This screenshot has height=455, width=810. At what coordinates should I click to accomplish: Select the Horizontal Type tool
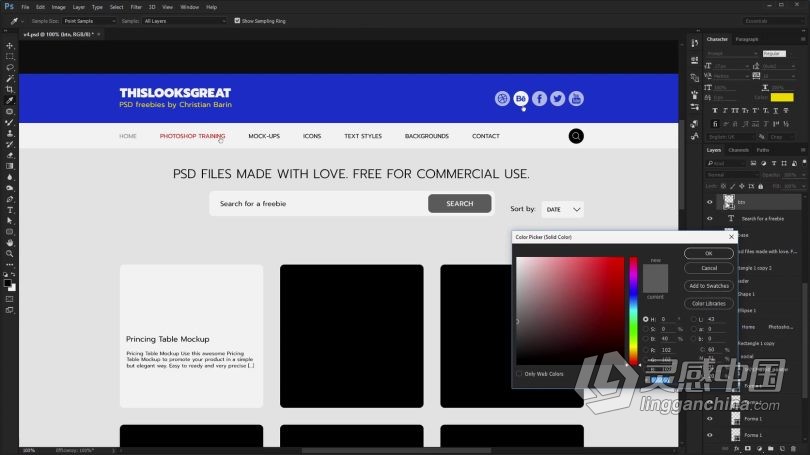coord(9,210)
